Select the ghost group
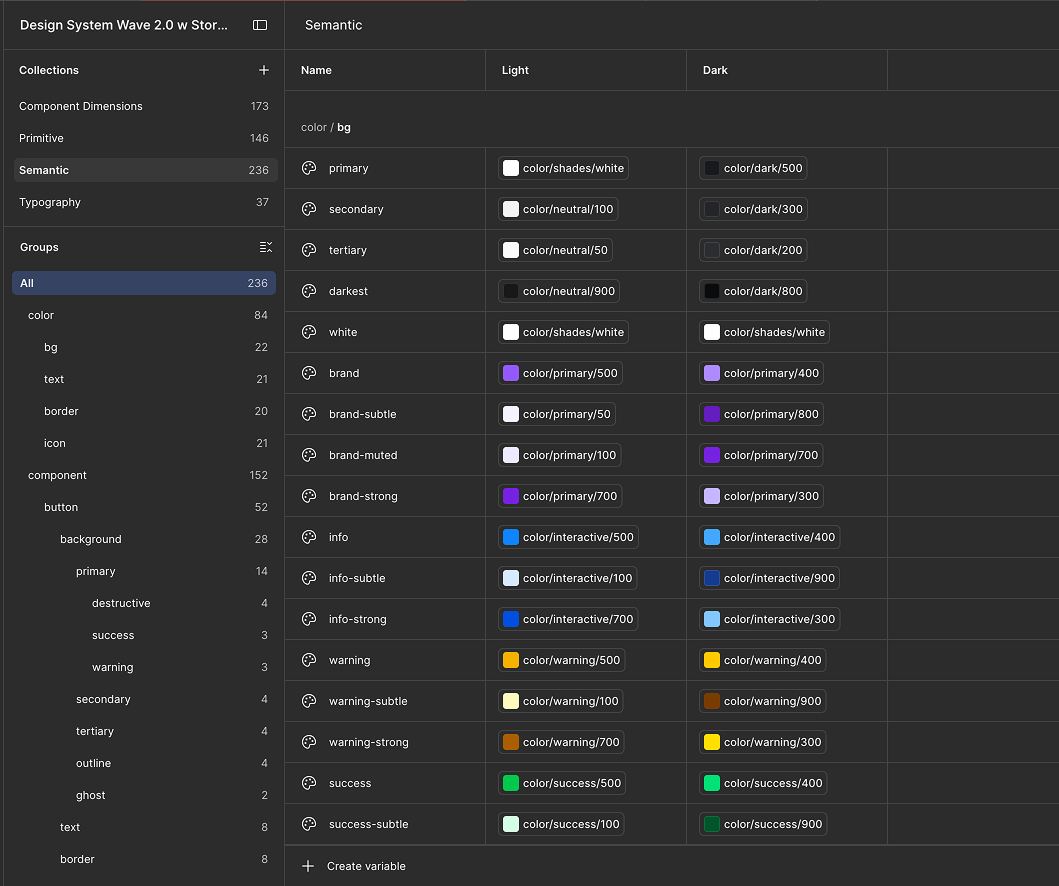This screenshot has width=1059, height=886. click(x=144, y=795)
